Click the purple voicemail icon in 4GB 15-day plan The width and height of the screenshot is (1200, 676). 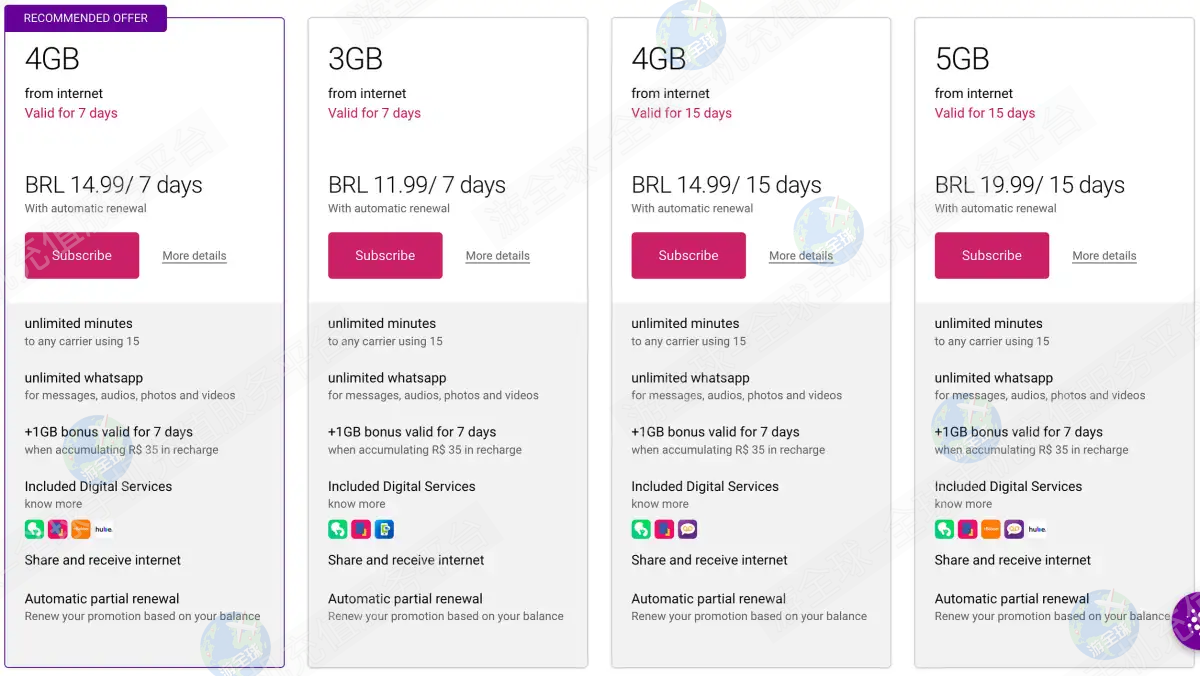(x=687, y=529)
